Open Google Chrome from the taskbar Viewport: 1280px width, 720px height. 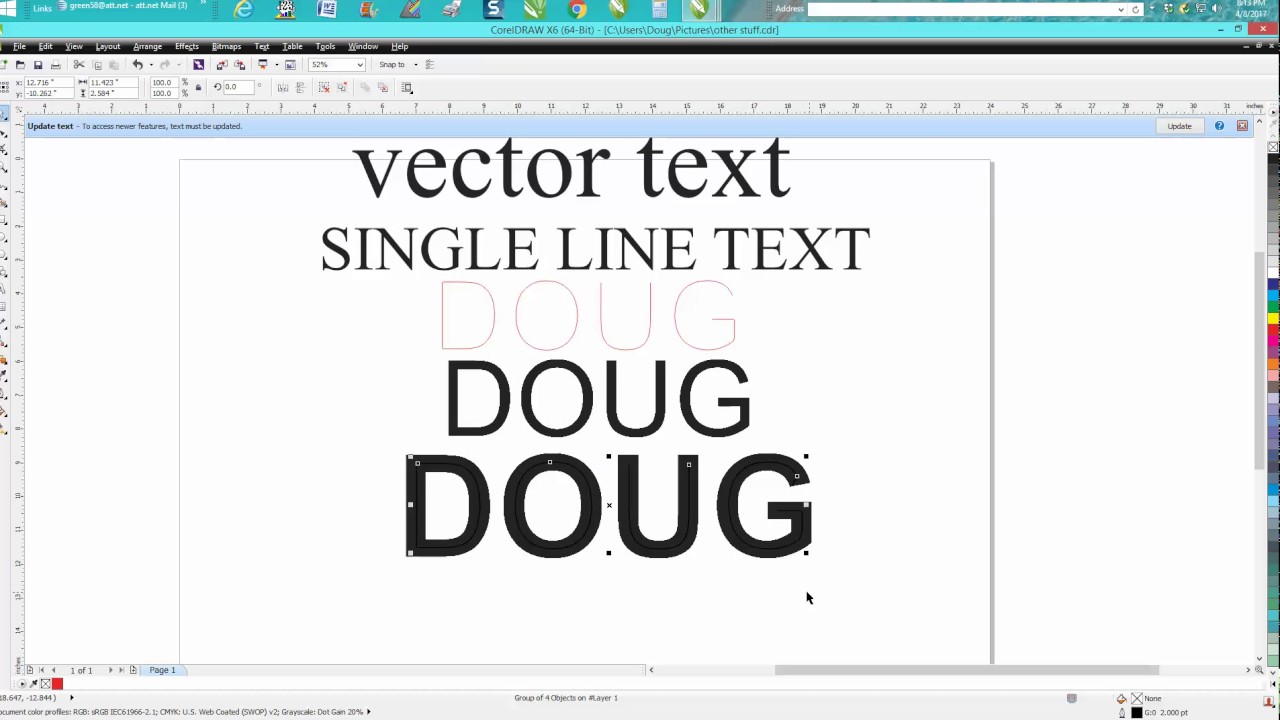click(577, 10)
